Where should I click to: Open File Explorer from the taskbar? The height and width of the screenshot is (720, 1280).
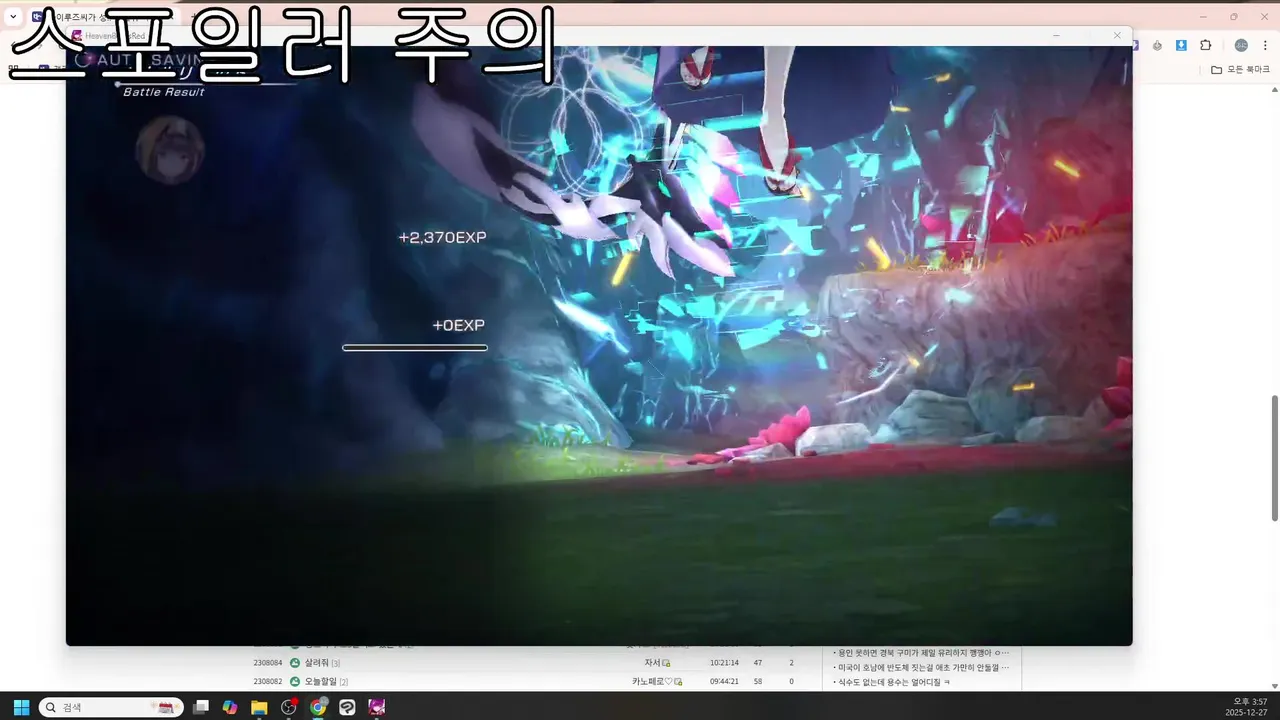coord(259,707)
